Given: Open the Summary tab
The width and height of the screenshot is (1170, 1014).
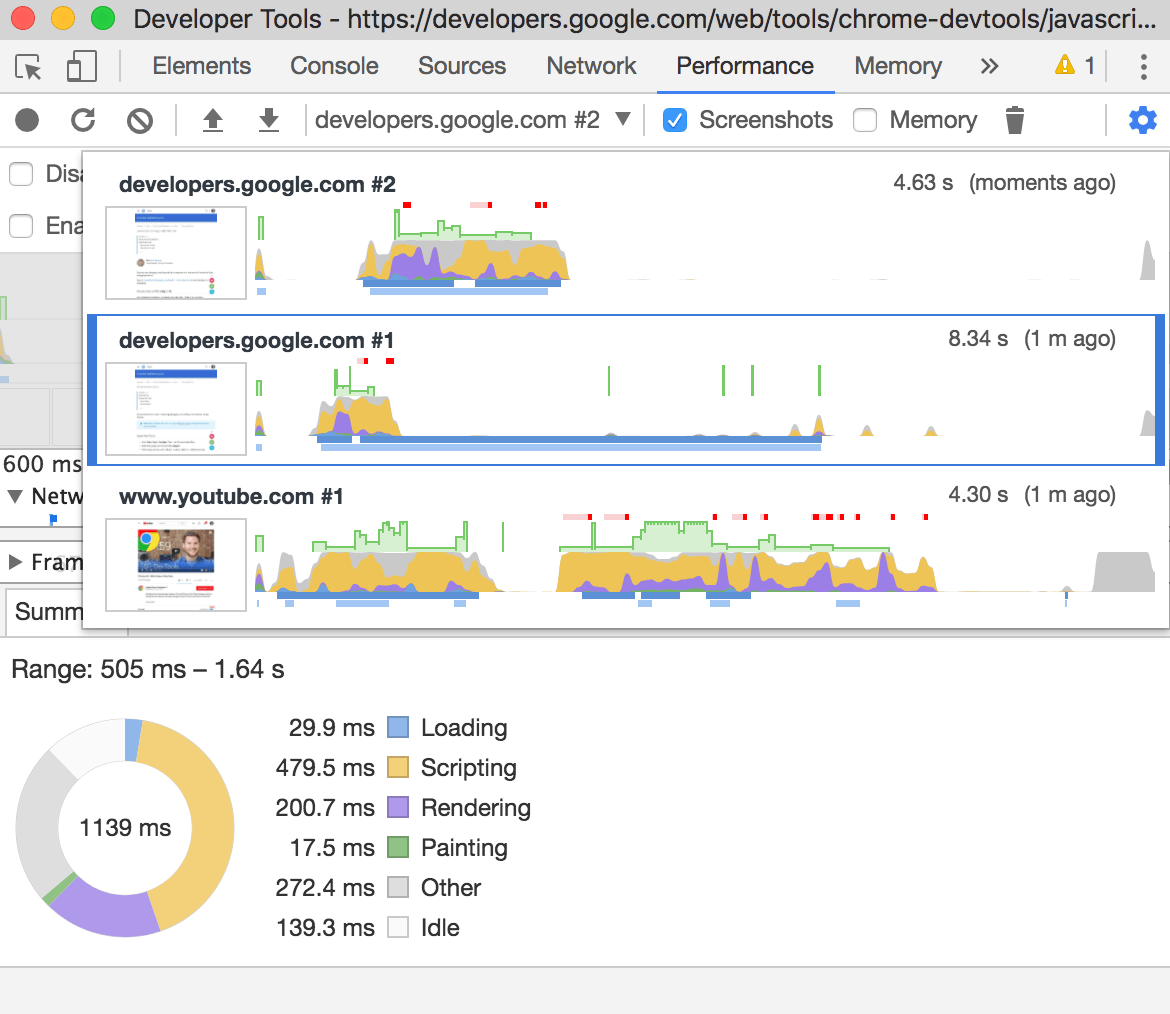Looking at the screenshot, I should coord(49,611).
